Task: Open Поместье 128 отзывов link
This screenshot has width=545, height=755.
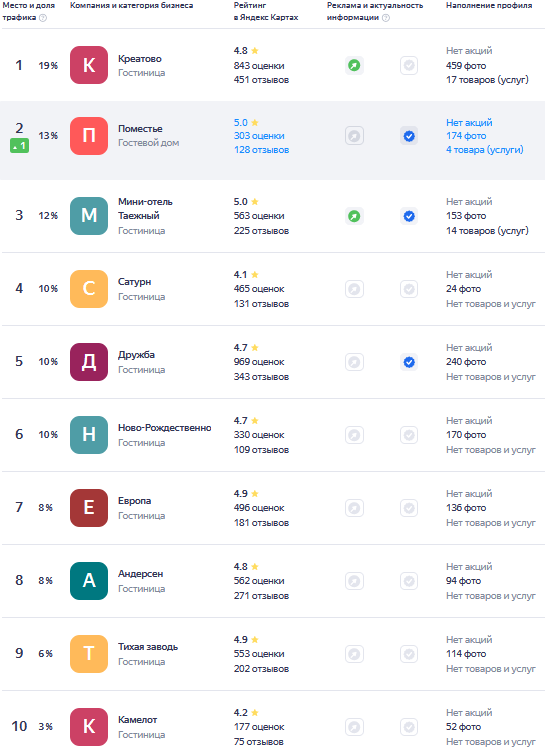Action: tap(261, 150)
